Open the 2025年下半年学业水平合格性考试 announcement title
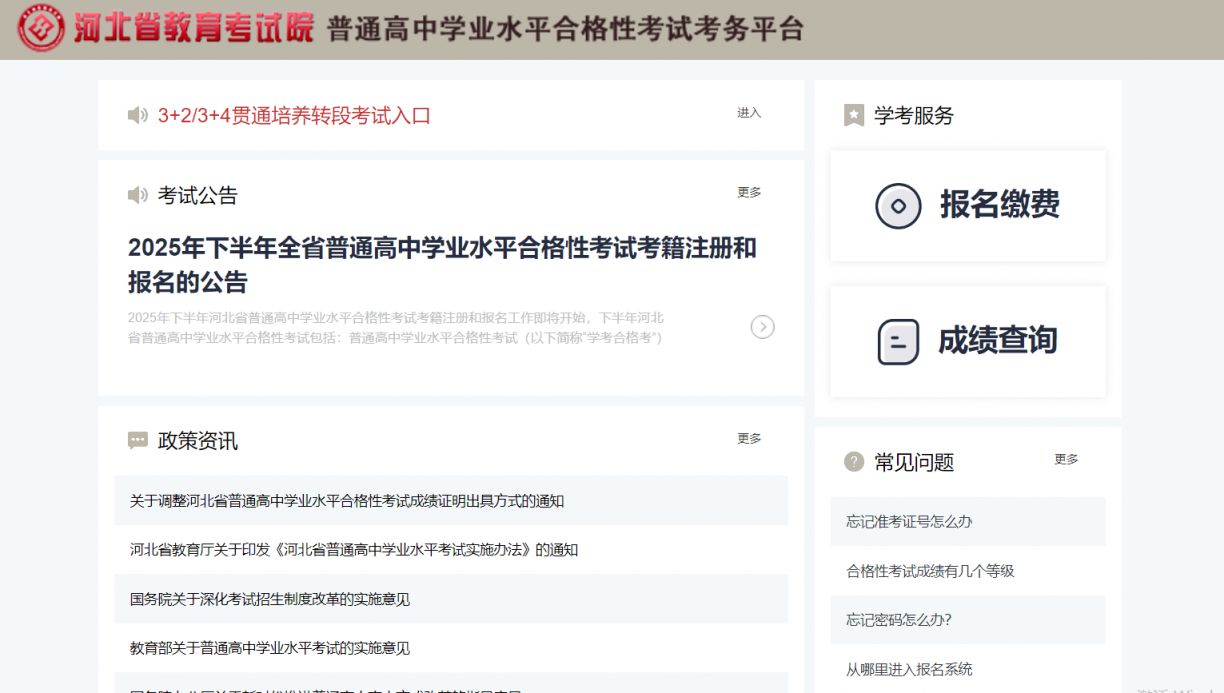Screen dimensions: 1224x693 (442, 265)
